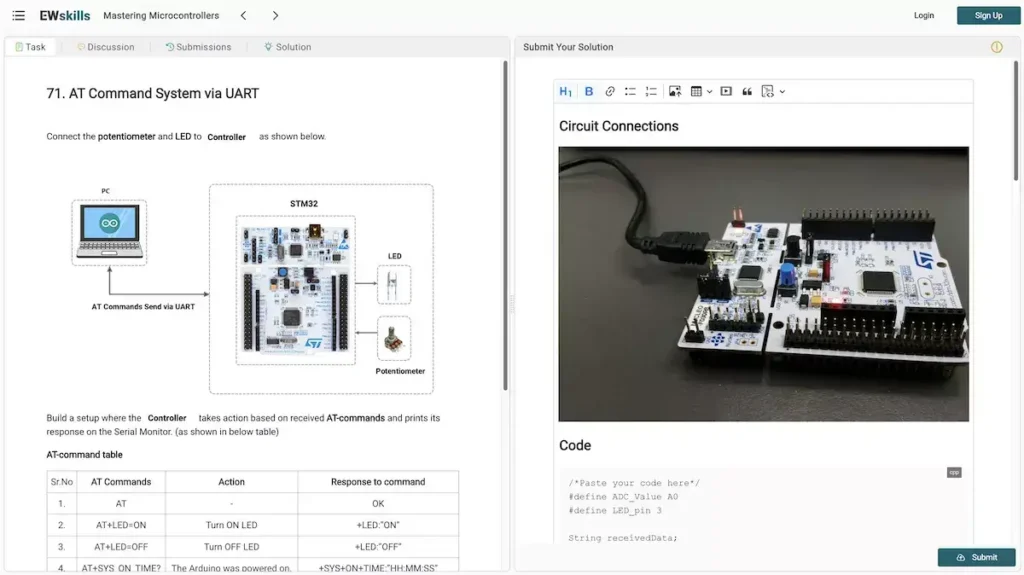Open the Solution tab
The image size is (1024, 575).
287,47
